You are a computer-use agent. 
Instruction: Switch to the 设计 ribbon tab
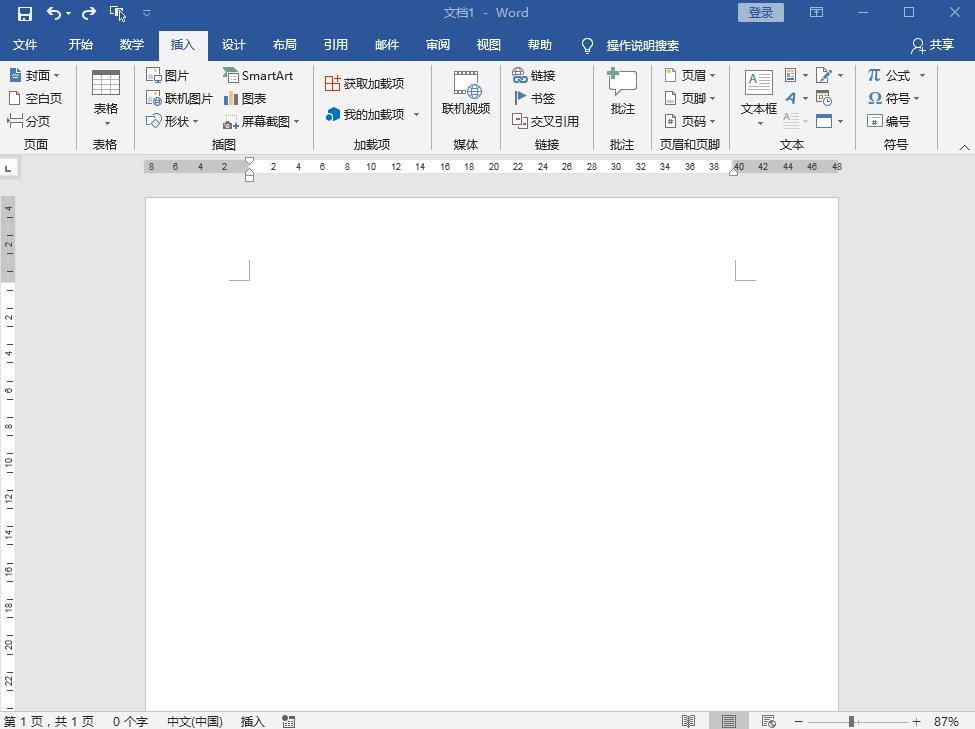click(233, 44)
